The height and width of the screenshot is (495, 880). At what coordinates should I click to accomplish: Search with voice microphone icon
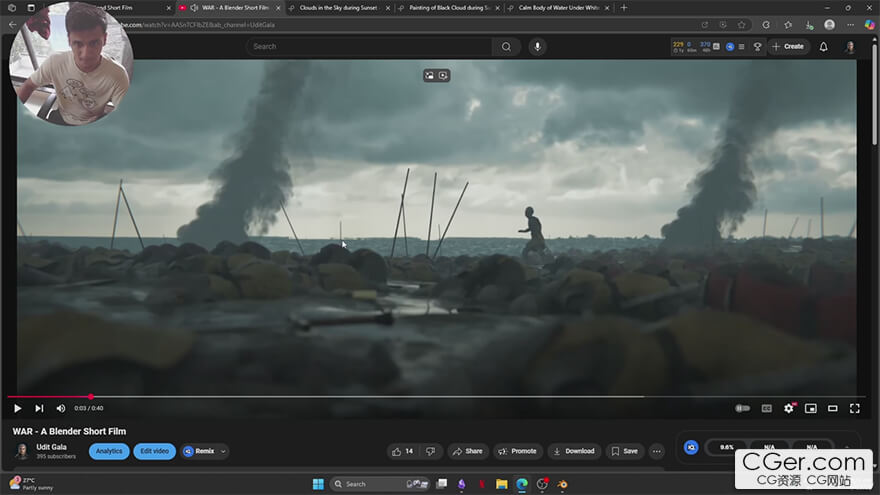(537, 47)
